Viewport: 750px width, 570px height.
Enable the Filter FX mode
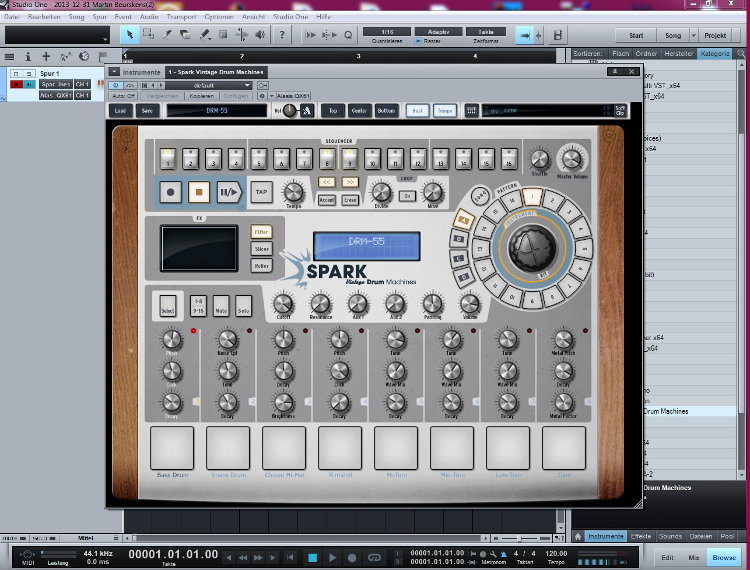pos(261,232)
